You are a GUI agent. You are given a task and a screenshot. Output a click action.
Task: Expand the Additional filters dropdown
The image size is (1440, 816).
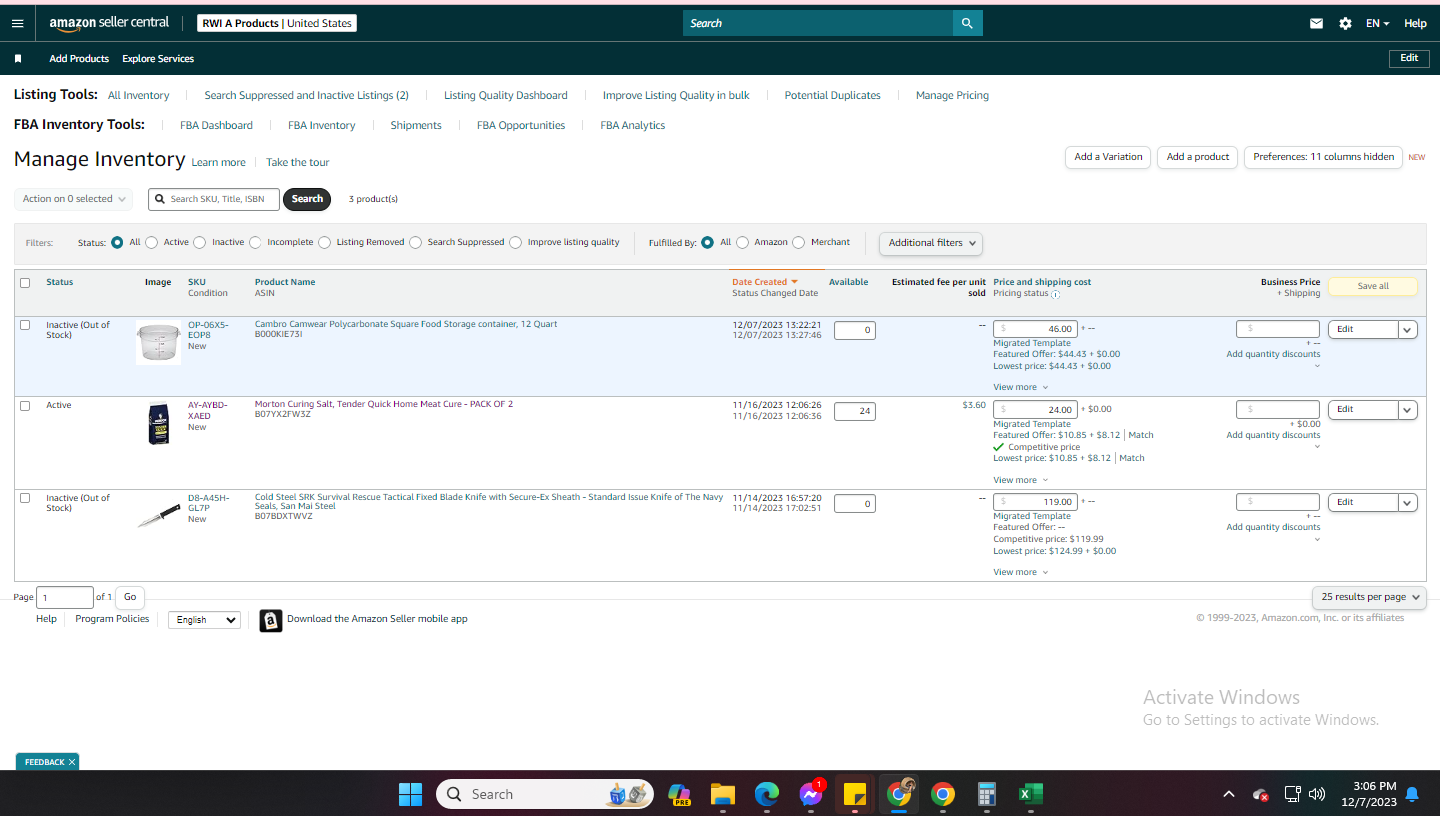931,243
